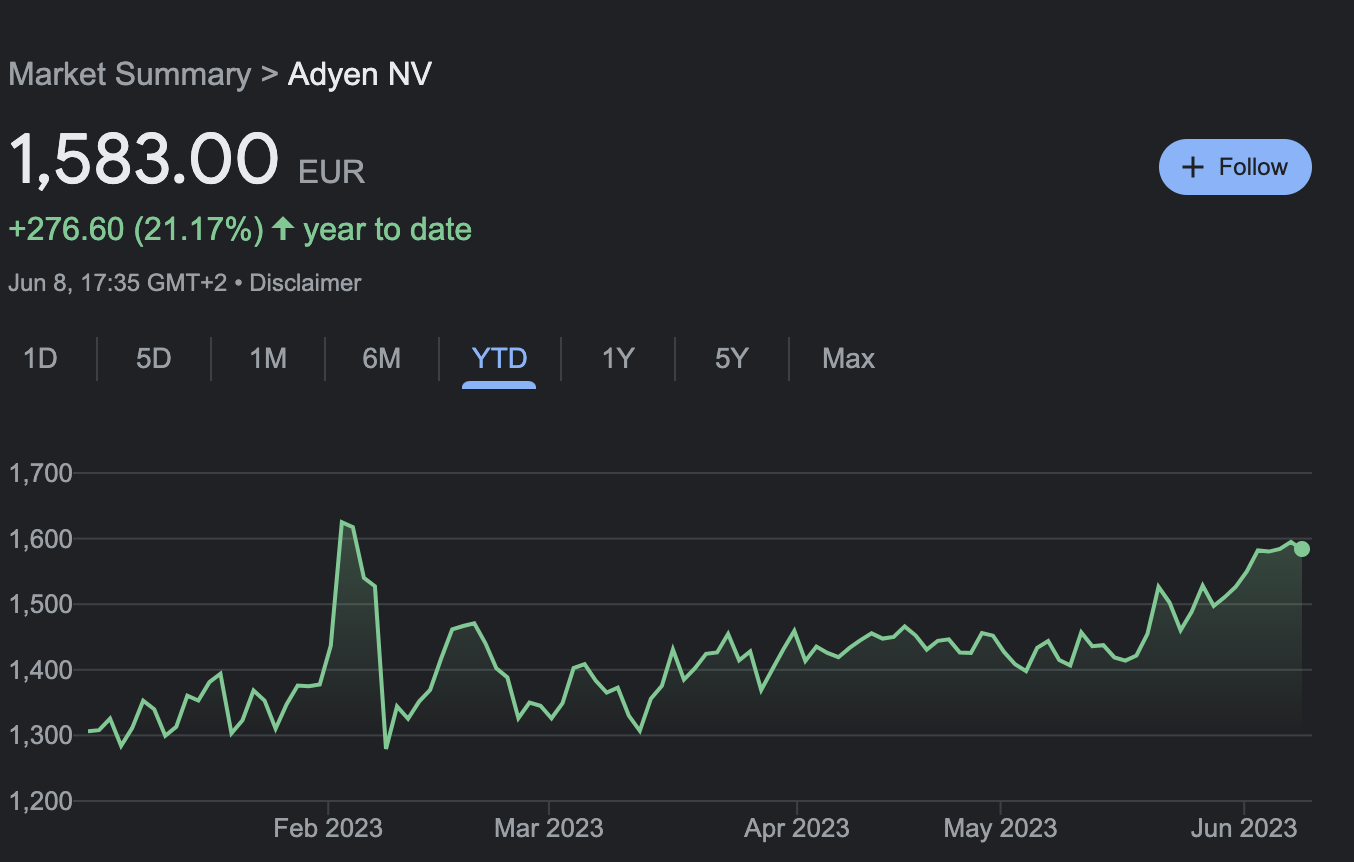This screenshot has height=862, width=1354.
Task: Click the Follow button
Action: [x=1235, y=166]
